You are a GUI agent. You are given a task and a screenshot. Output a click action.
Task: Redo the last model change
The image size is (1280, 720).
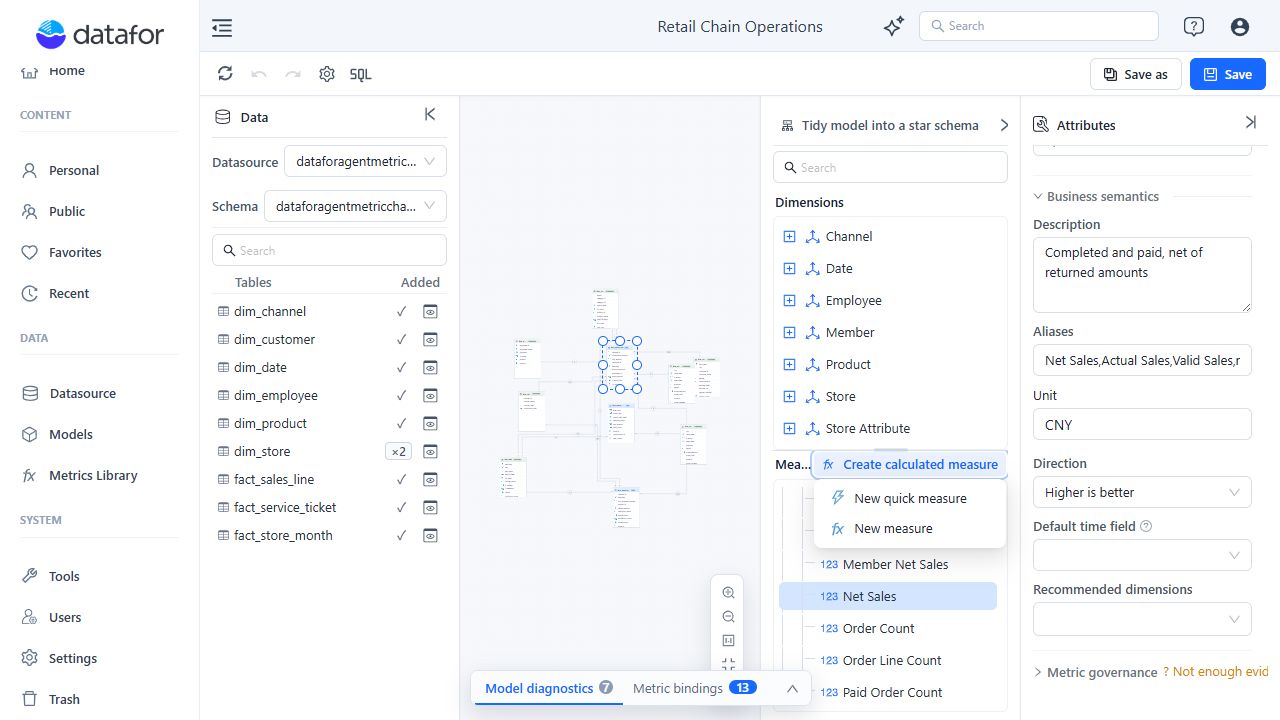293,73
